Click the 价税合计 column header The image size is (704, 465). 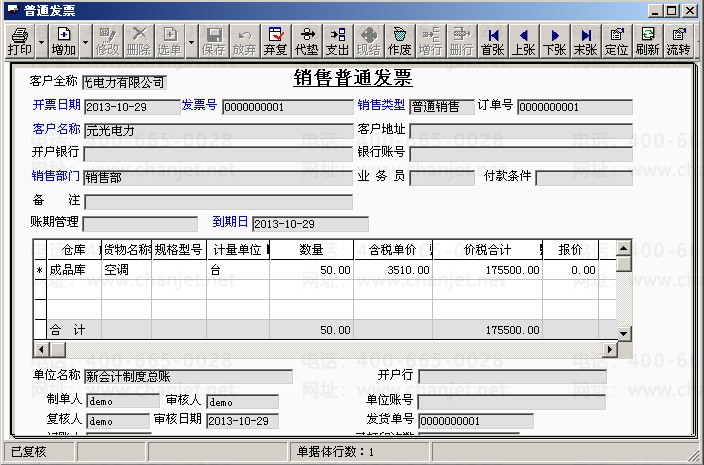tap(488, 250)
